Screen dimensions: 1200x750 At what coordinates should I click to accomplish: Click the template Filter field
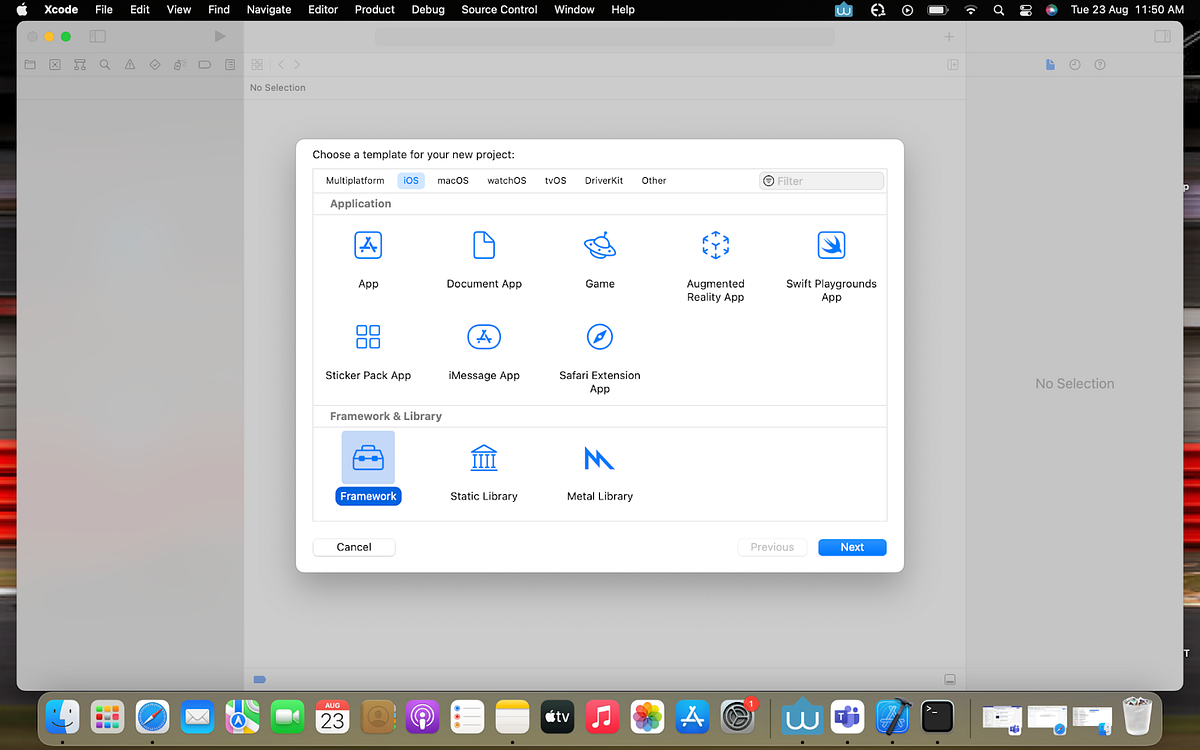click(820, 180)
